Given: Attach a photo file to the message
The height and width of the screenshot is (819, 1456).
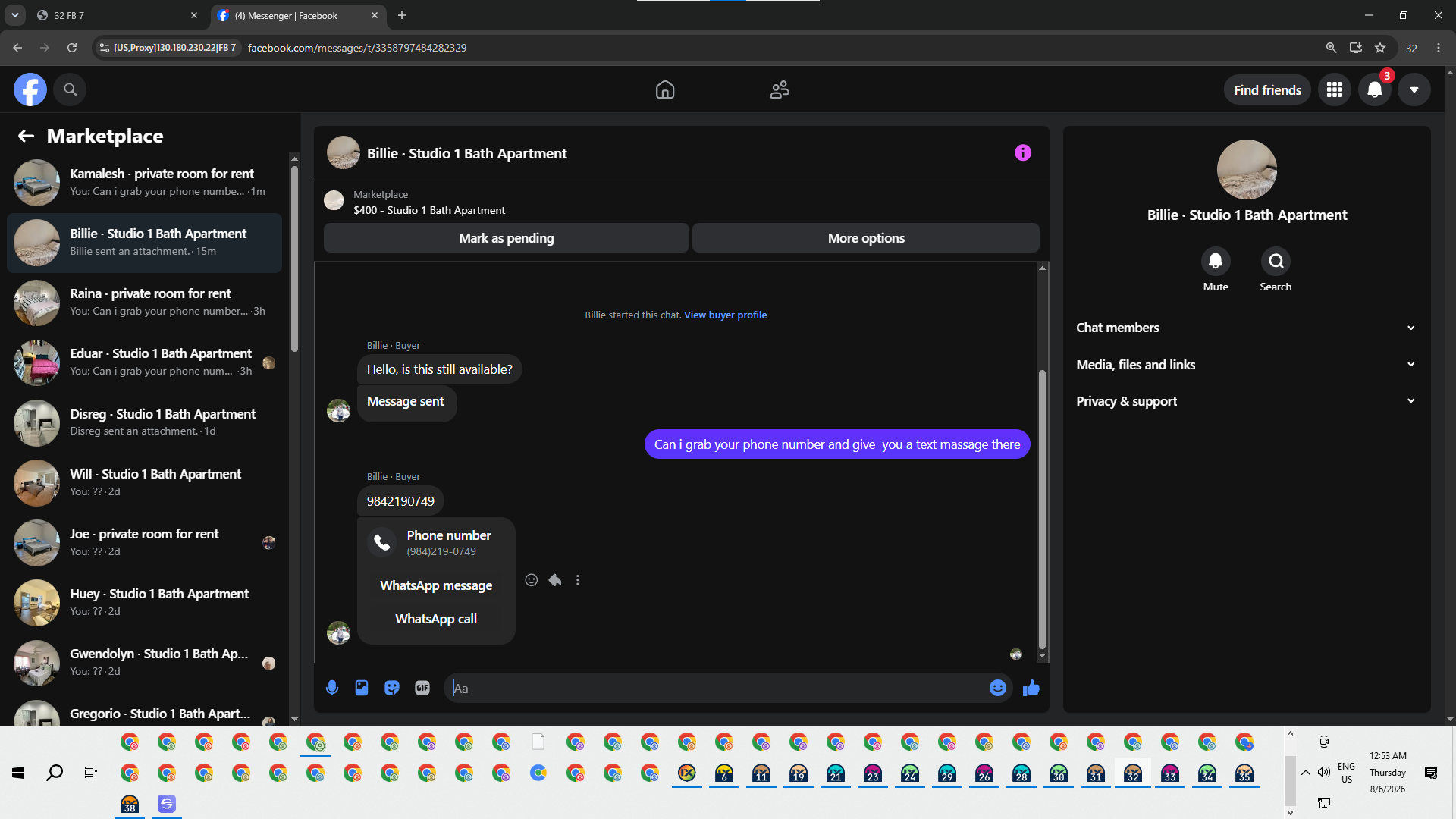Looking at the screenshot, I should [x=362, y=688].
